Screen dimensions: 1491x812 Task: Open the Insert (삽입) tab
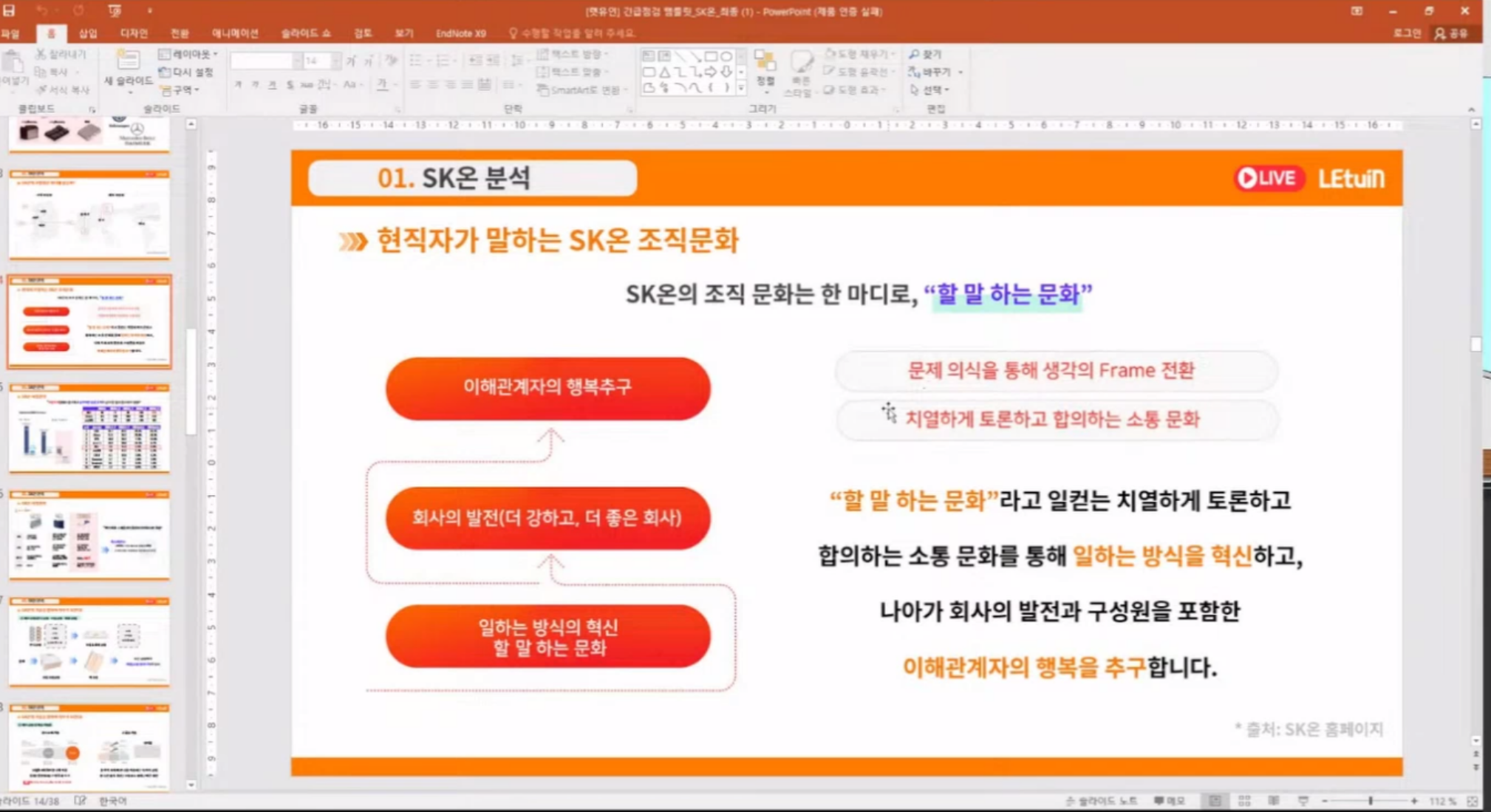pos(88,33)
